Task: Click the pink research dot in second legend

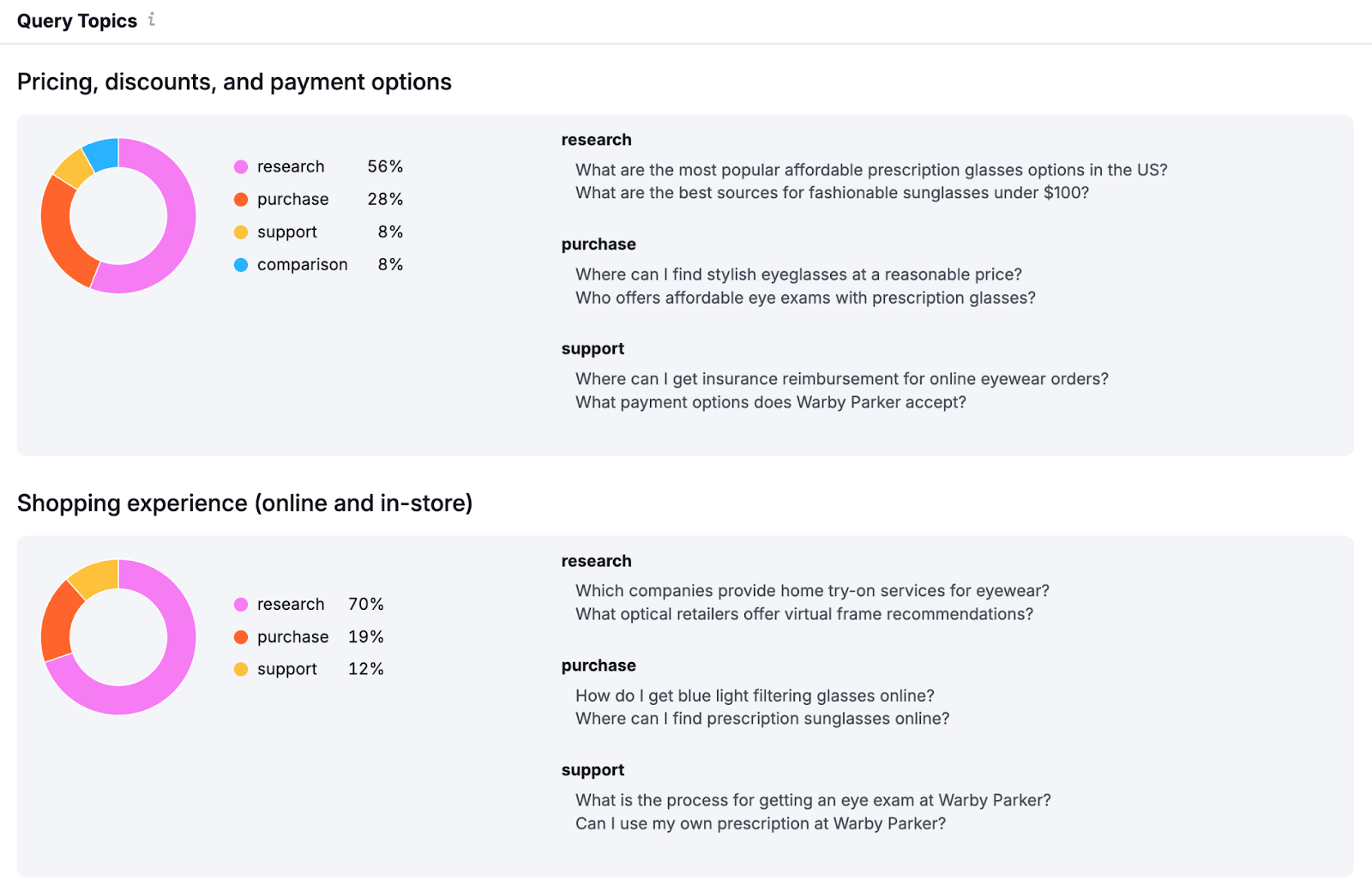Action: (241, 605)
